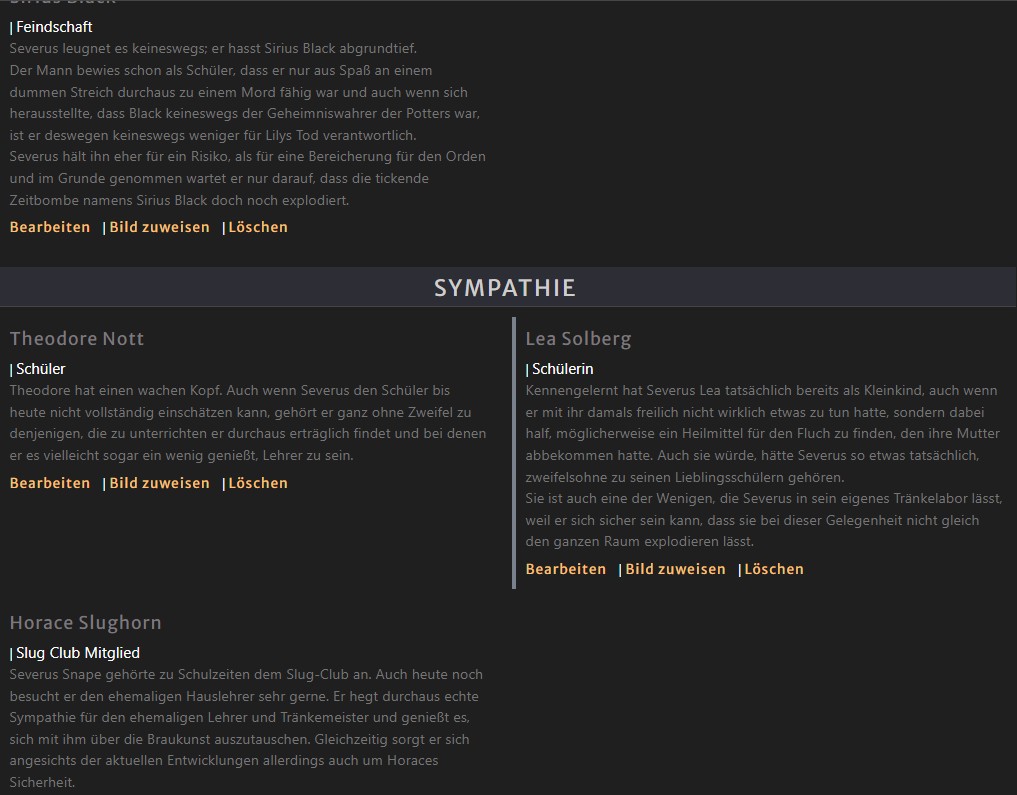Choose Bild zuweisen for Lea Solberg
This screenshot has height=795, width=1017.
click(675, 569)
